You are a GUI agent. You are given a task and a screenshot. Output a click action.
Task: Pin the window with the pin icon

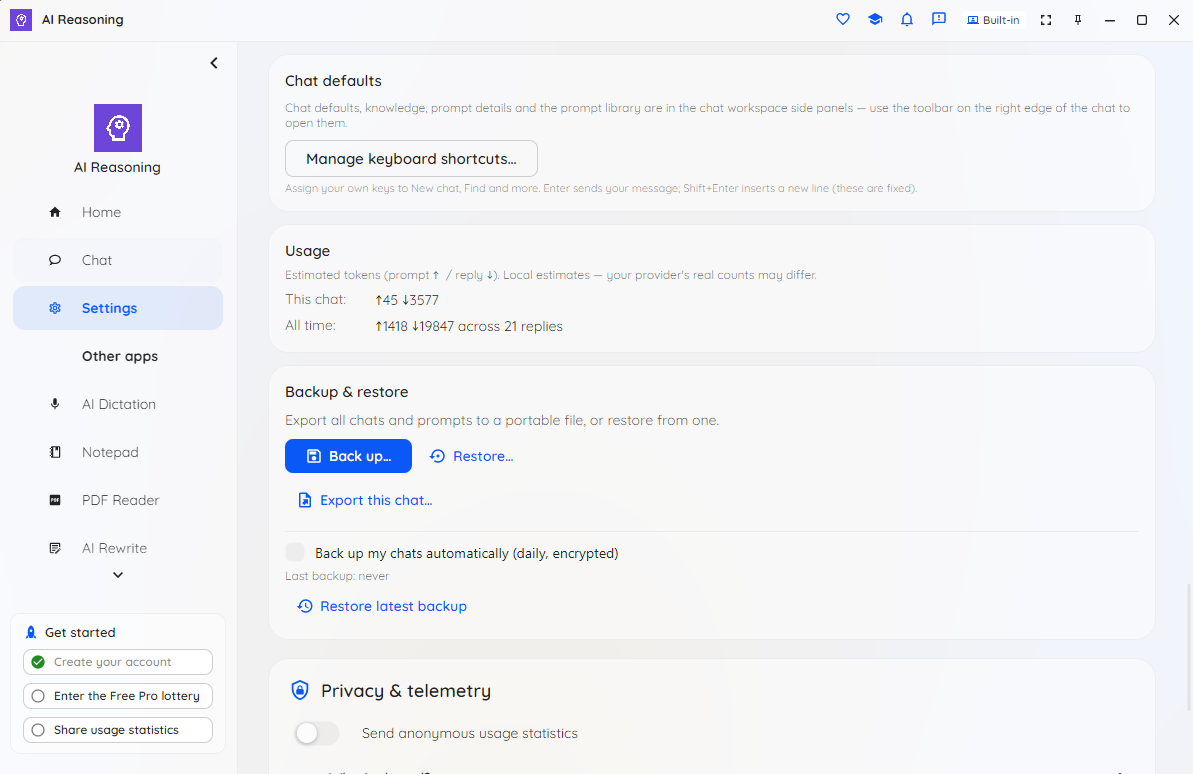coord(1078,20)
